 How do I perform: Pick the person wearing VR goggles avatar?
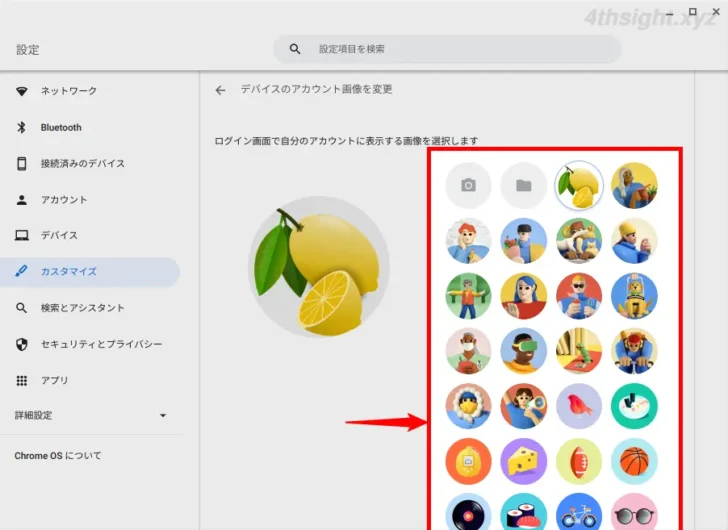(523, 351)
